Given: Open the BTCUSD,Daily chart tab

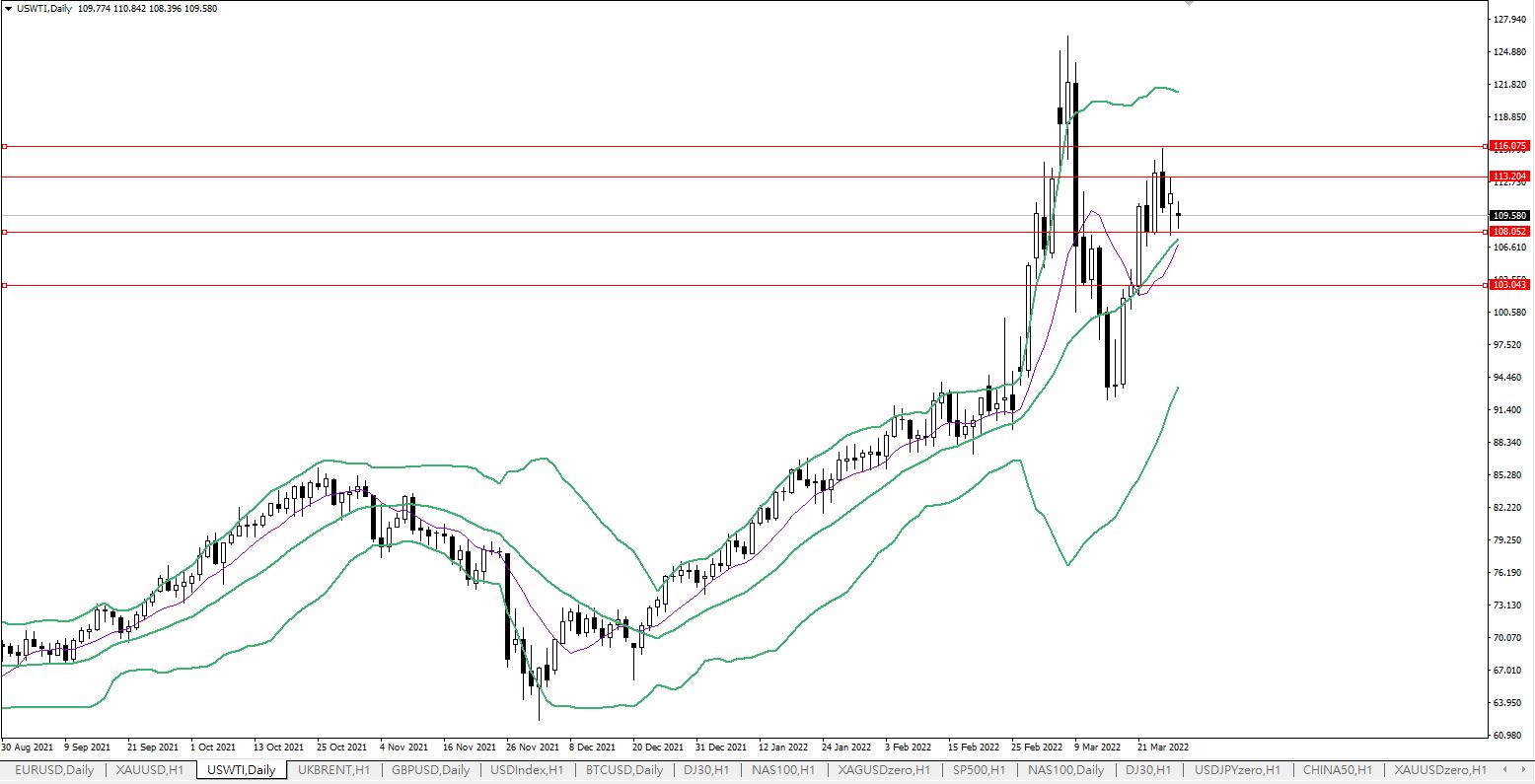Looking at the screenshot, I should pyautogui.click(x=623, y=769).
